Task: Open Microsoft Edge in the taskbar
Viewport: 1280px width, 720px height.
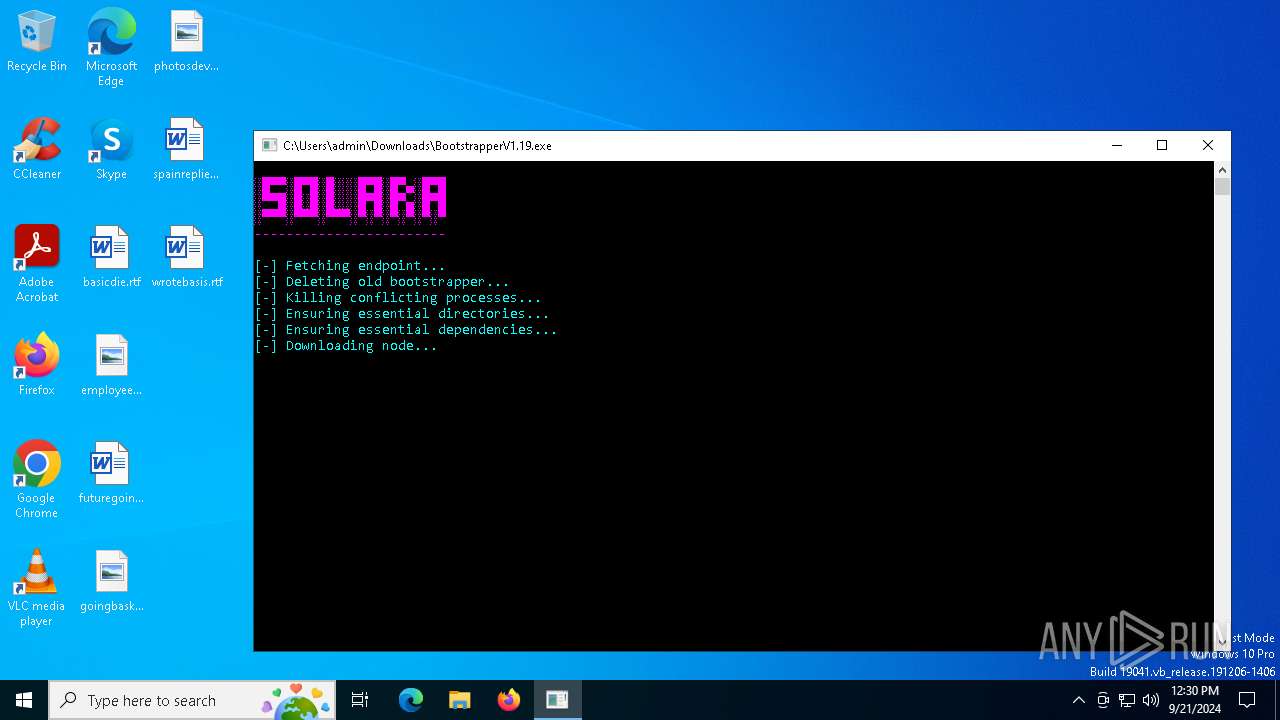Action: coord(411,700)
